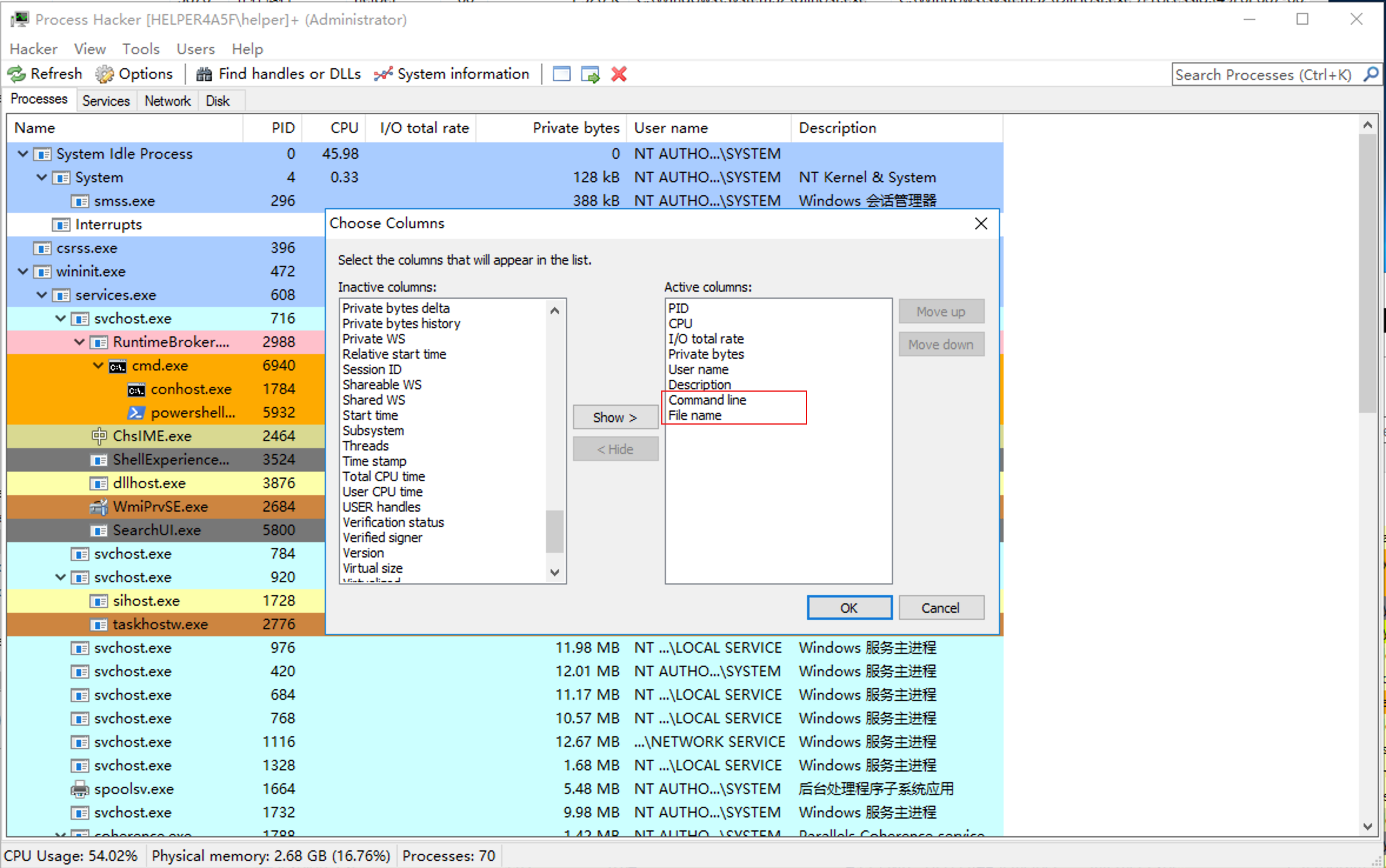Open System information graph icon
The width and height of the screenshot is (1386, 868).
tap(383, 74)
